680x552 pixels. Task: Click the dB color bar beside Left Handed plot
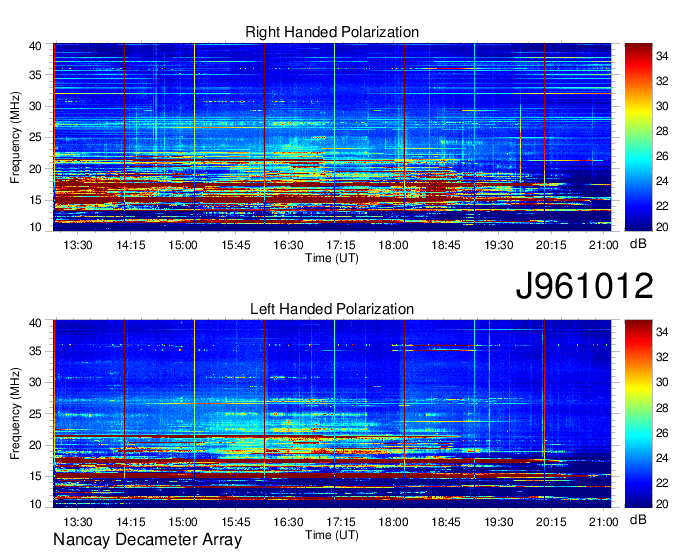point(638,414)
